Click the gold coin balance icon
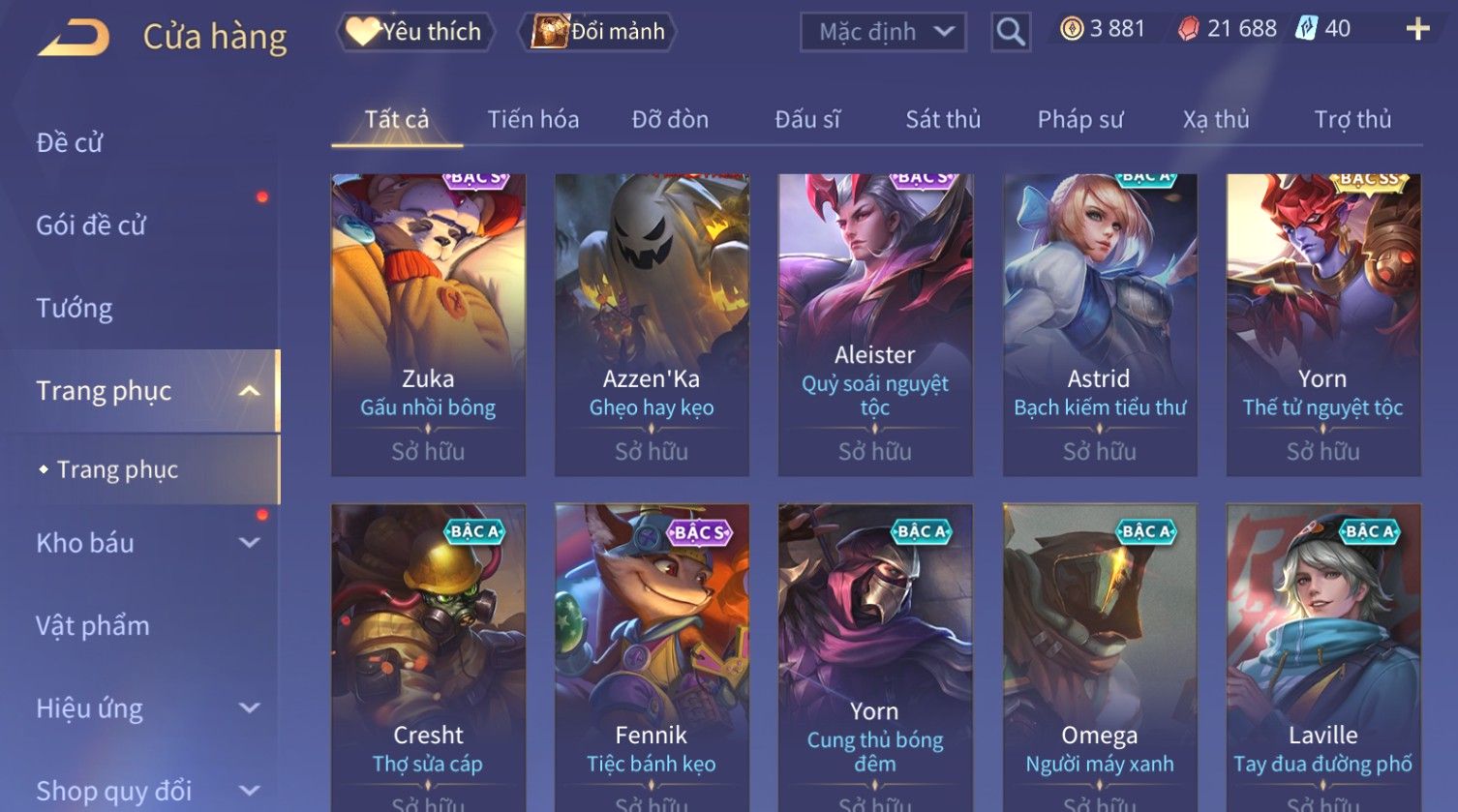The height and width of the screenshot is (812, 1458). click(1071, 29)
